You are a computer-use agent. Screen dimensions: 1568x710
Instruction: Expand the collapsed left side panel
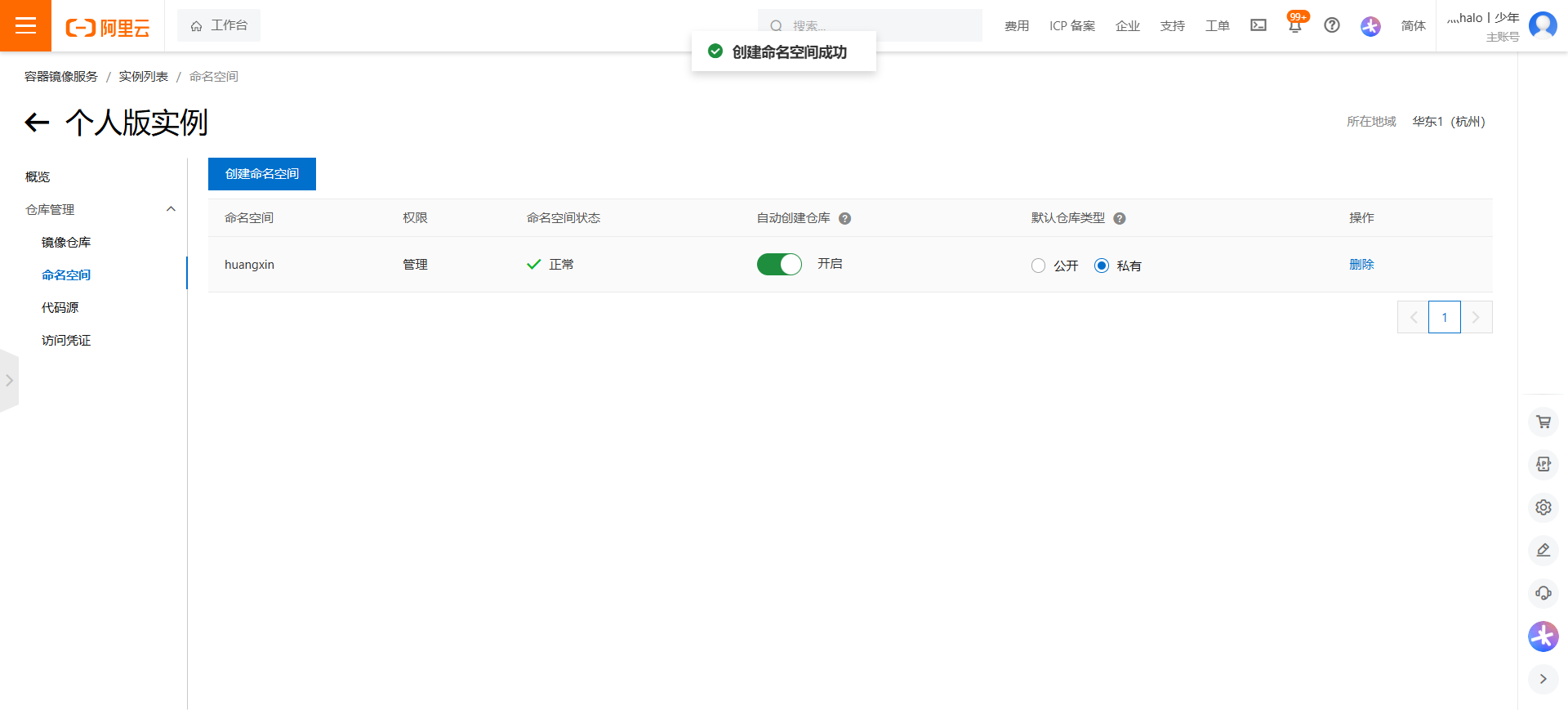[9, 381]
